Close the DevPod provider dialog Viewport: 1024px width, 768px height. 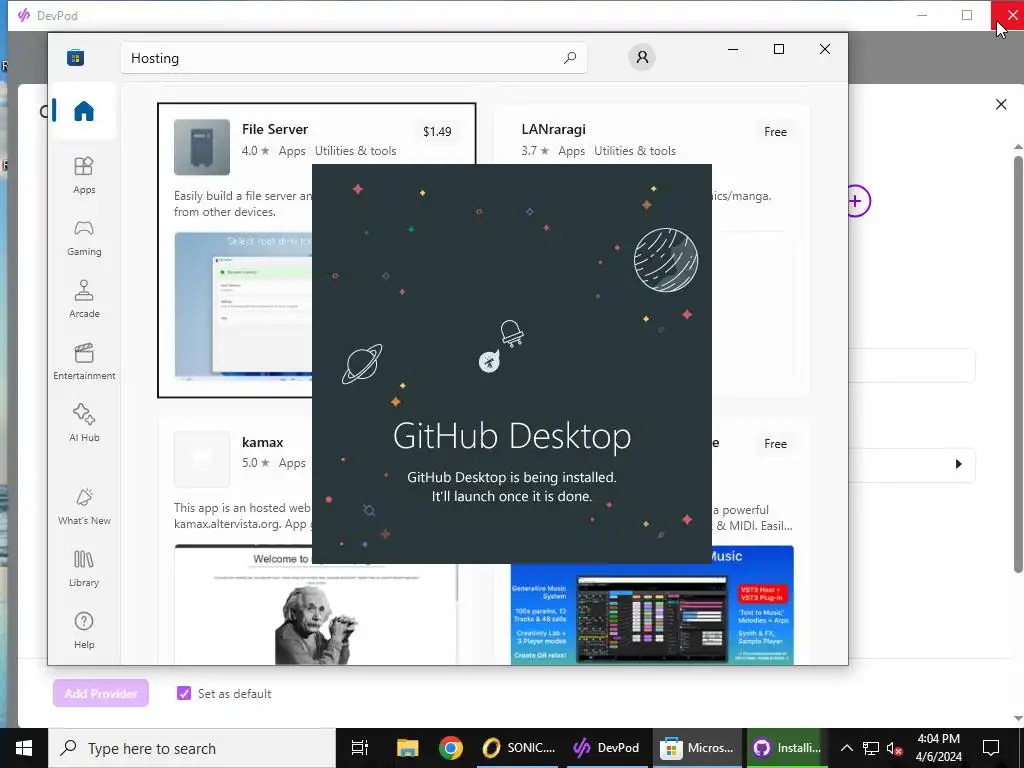click(1000, 104)
